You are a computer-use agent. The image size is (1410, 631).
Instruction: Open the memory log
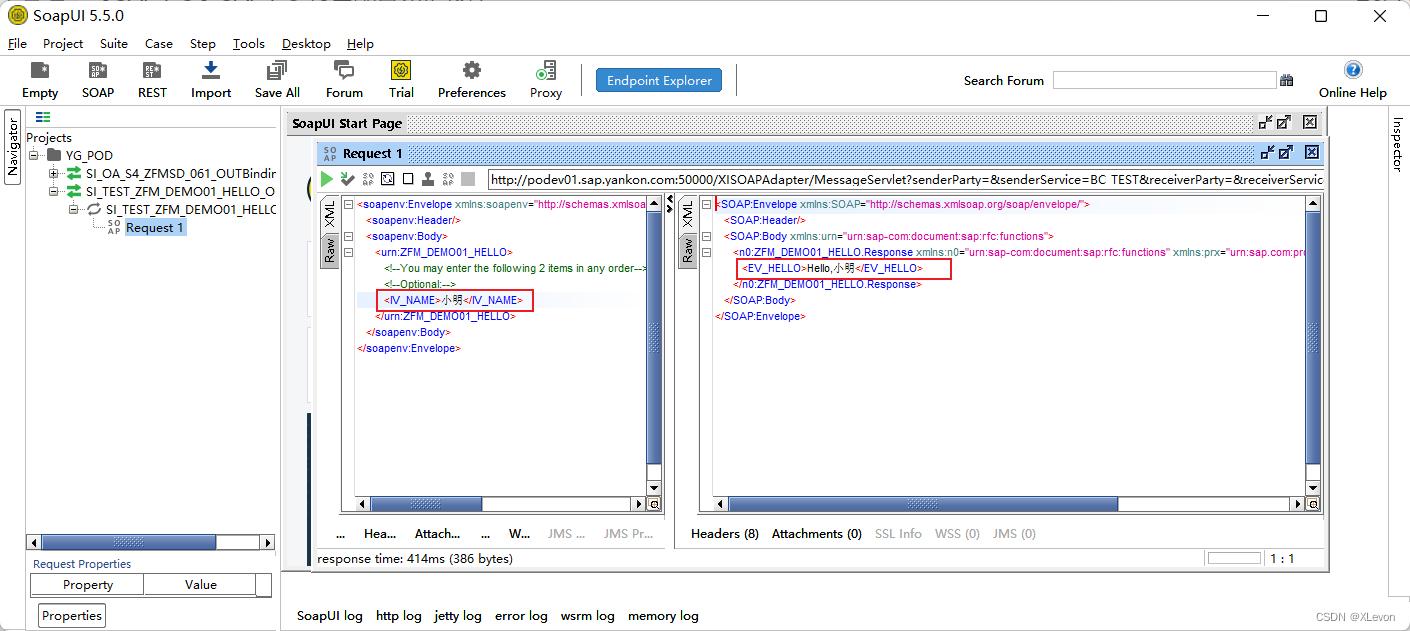point(663,615)
